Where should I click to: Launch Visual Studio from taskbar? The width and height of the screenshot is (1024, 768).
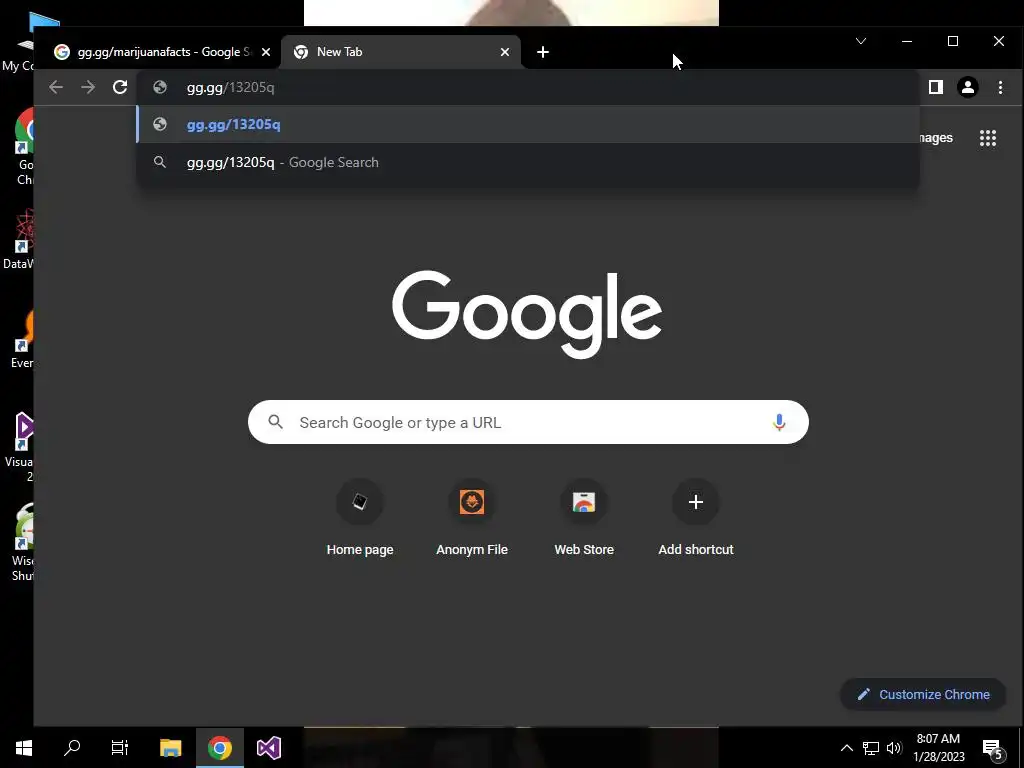(x=268, y=748)
